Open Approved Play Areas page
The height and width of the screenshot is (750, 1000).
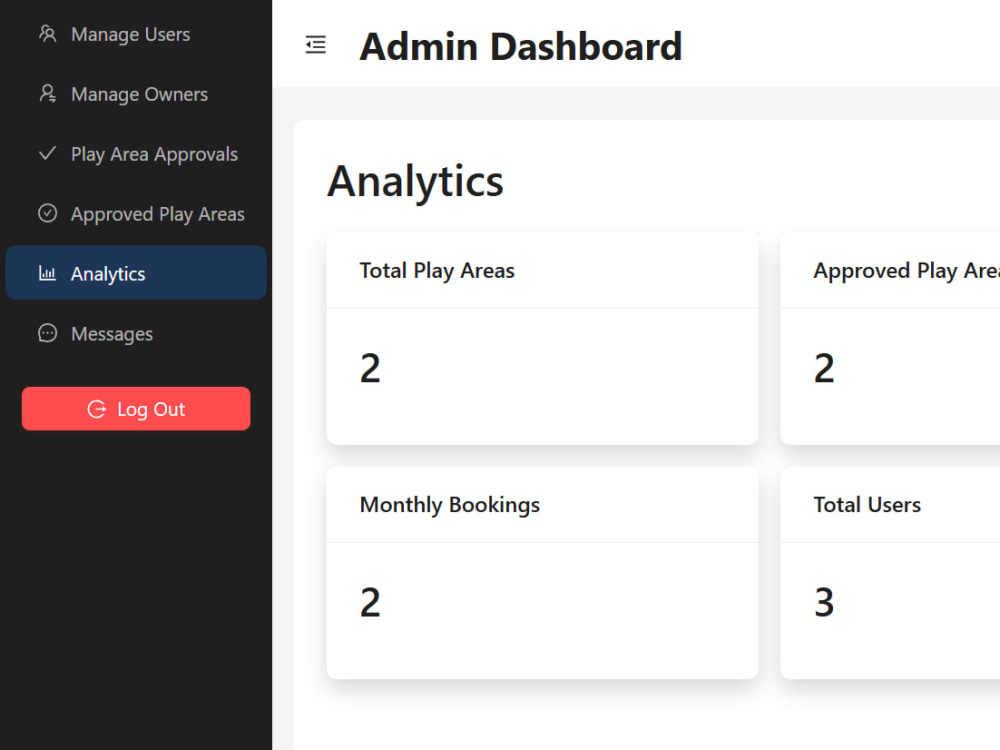click(x=136, y=214)
